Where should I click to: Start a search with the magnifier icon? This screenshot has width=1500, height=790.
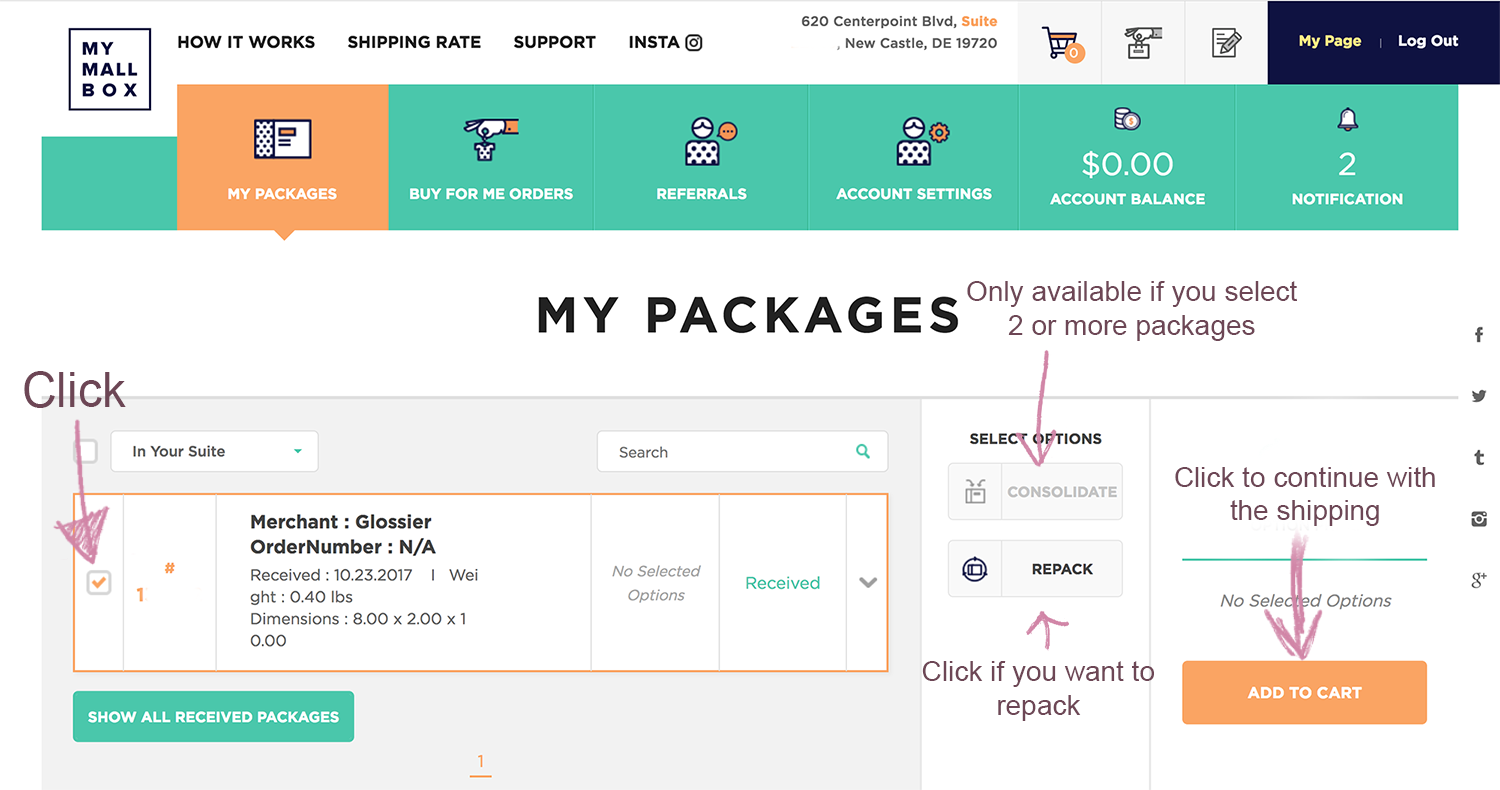click(862, 451)
